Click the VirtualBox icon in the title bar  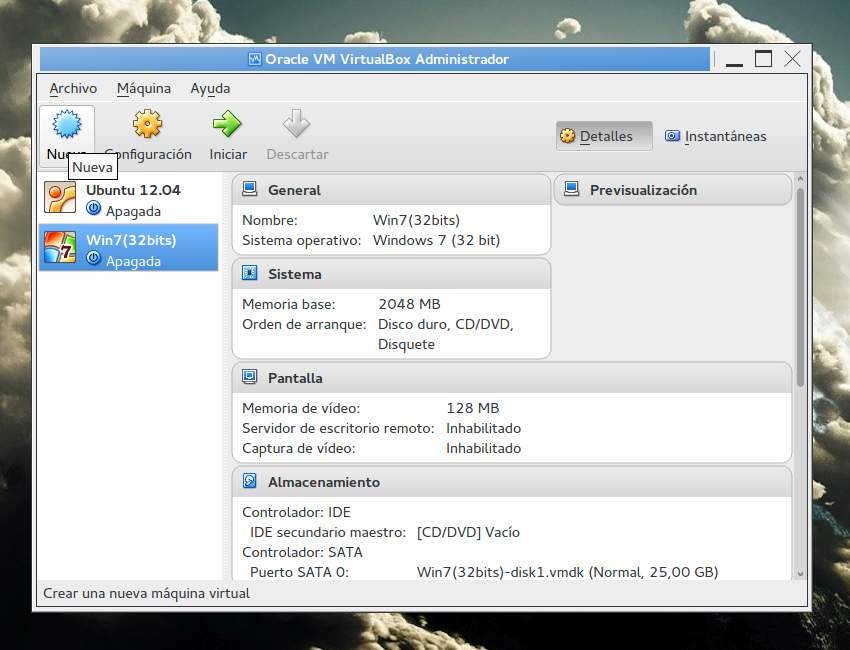pos(254,59)
